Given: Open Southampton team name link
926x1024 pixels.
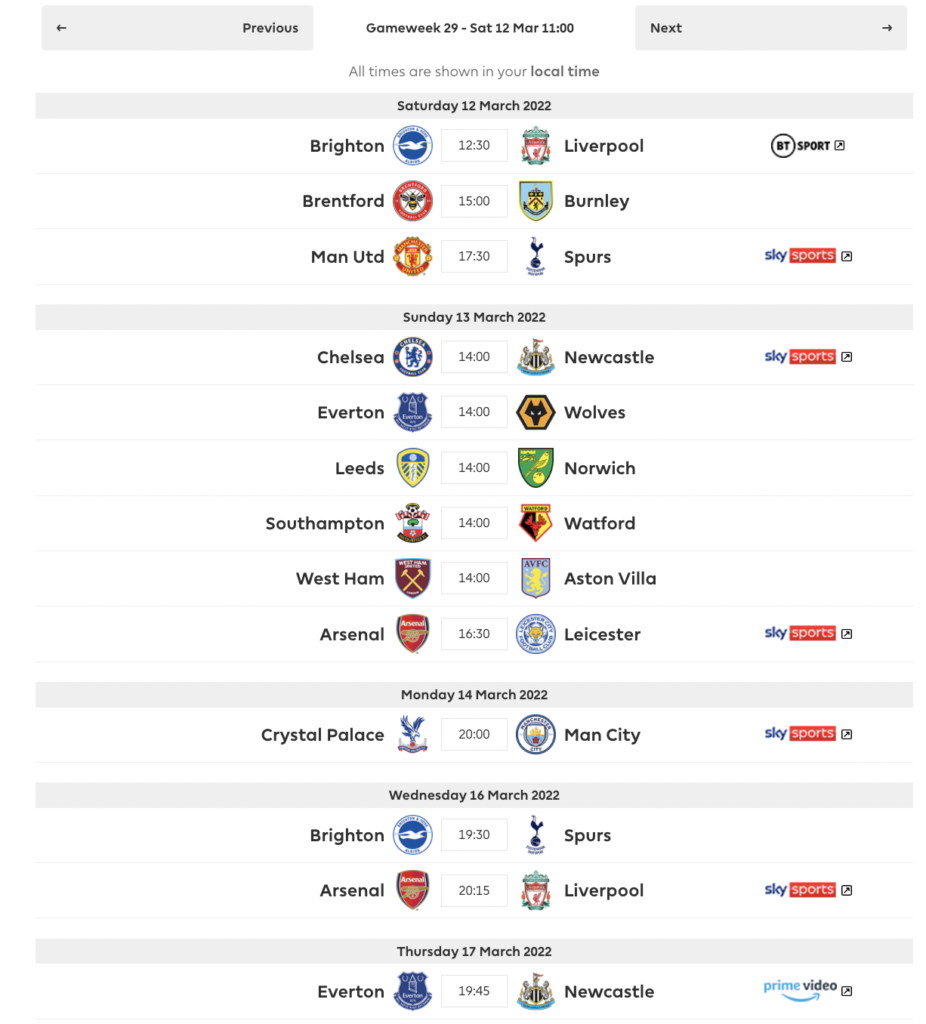Looking at the screenshot, I should coord(325,523).
